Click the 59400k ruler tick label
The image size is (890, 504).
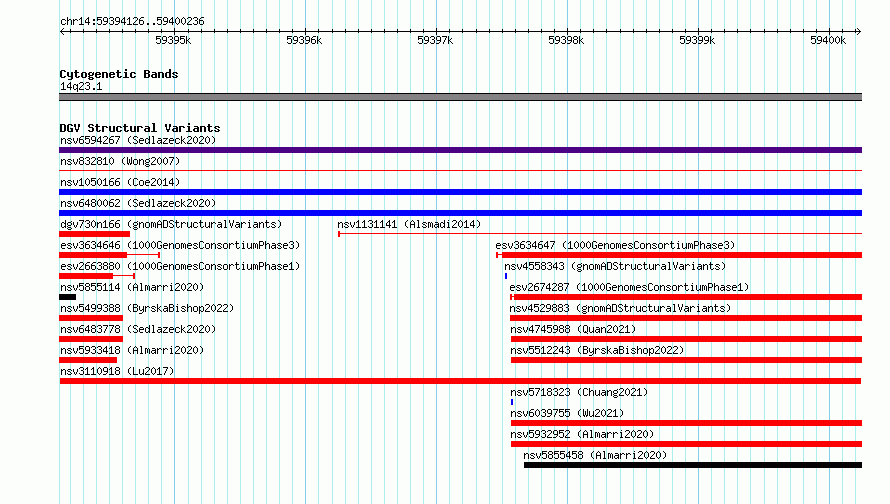pos(828,40)
